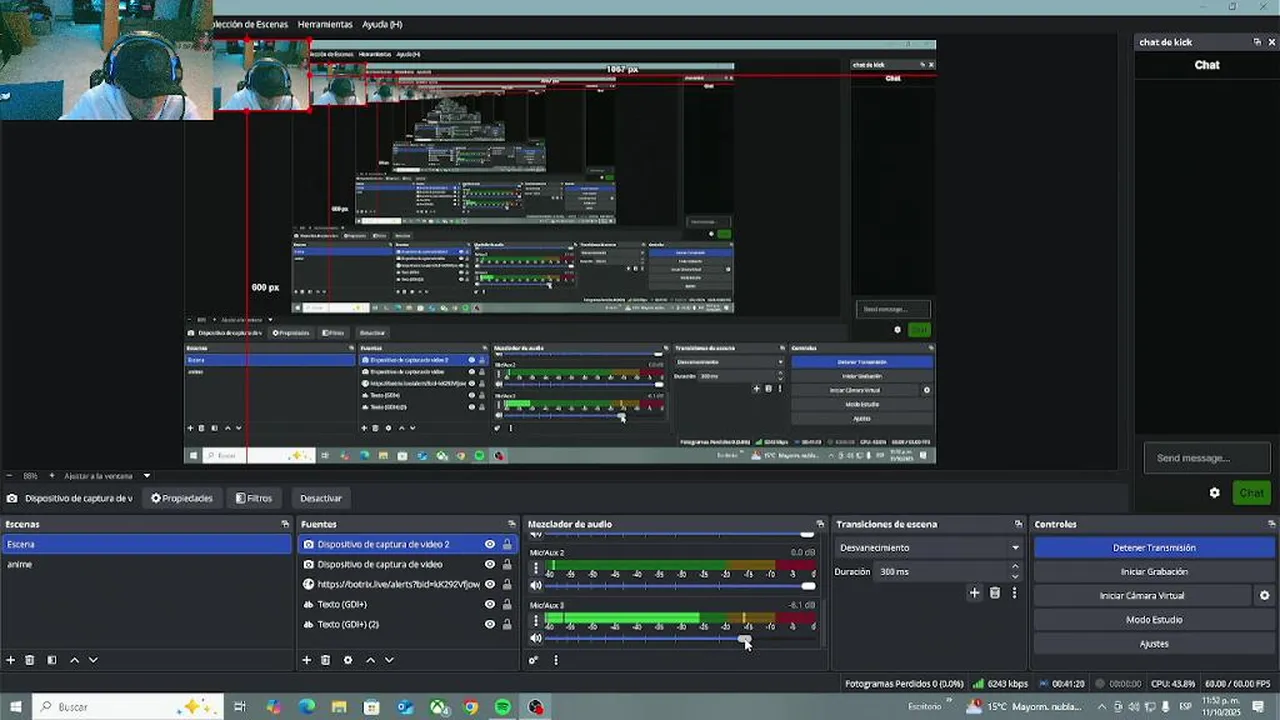1280x720 pixels.
Task: Open Mic/Aux 3 three-dot options
Action: tap(536, 621)
